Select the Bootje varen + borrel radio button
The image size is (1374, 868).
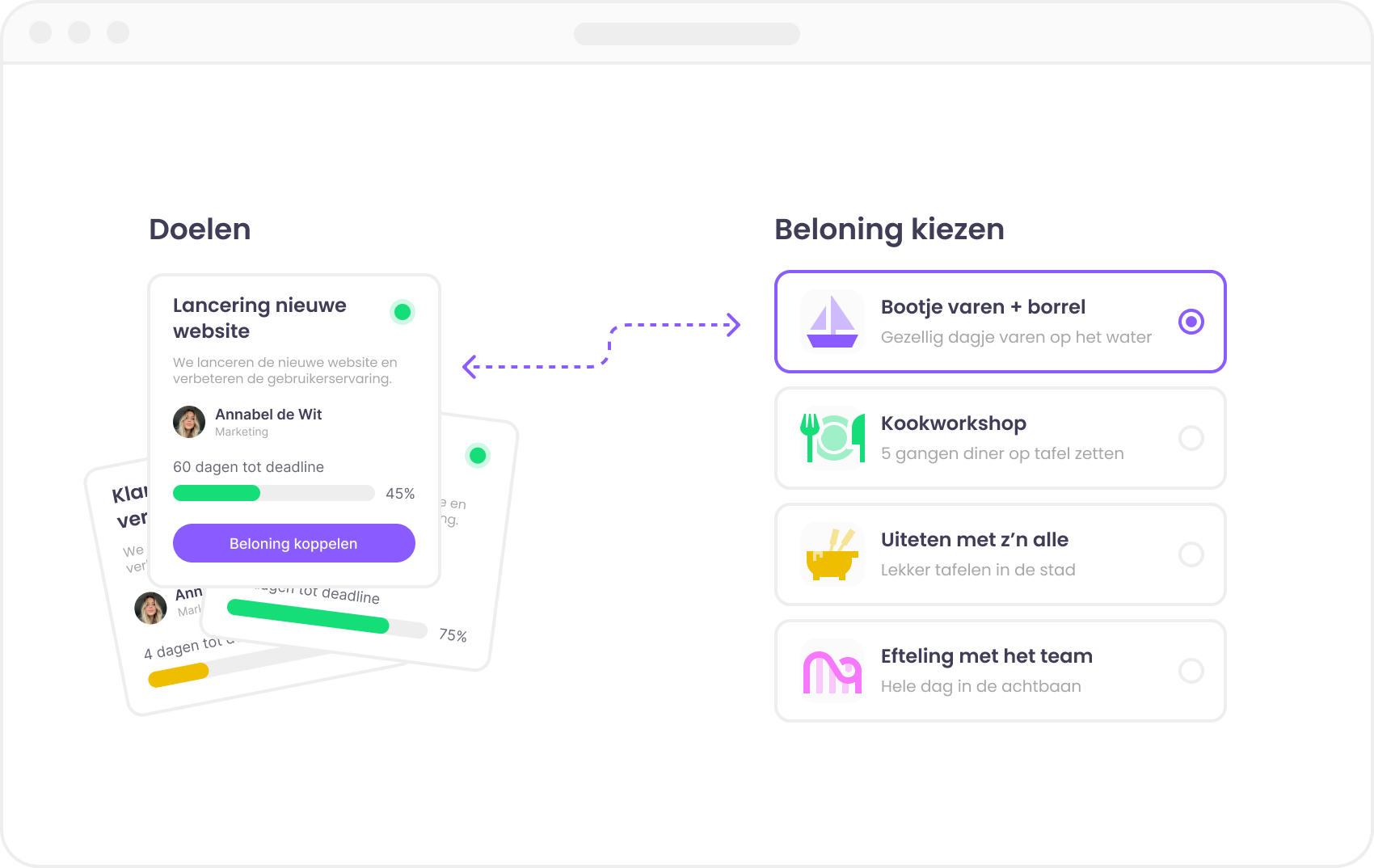[x=1191, y=322]
